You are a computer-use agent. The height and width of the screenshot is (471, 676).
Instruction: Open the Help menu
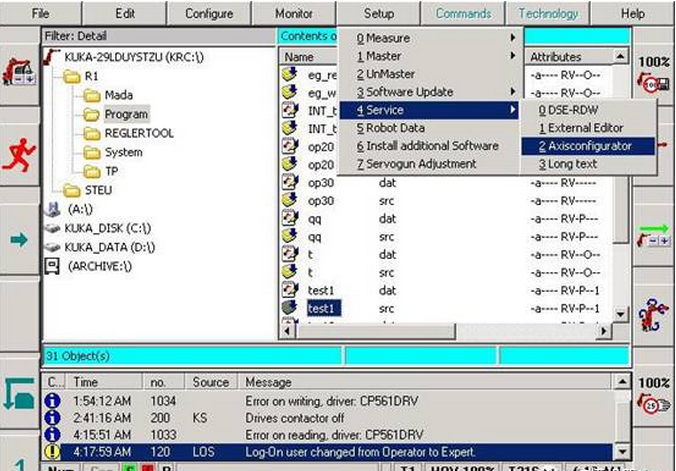pyautogui.click(x=632, y=13)
